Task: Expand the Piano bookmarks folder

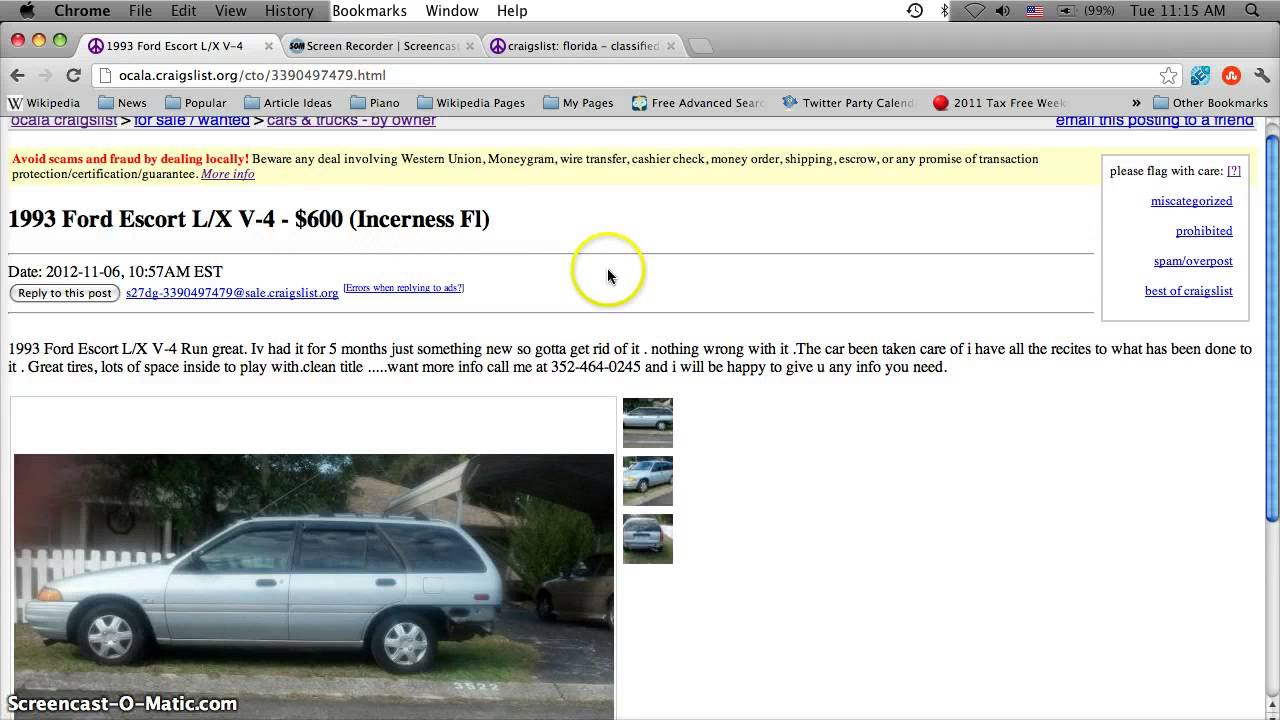Action: coord(374,102)
